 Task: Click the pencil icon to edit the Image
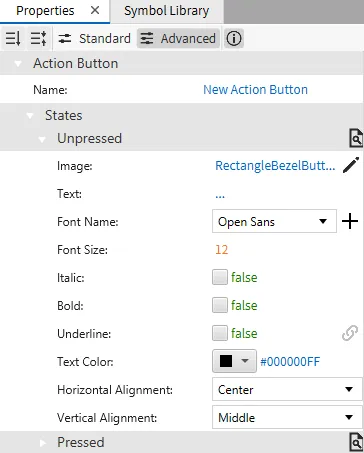(x=351, y=165)
